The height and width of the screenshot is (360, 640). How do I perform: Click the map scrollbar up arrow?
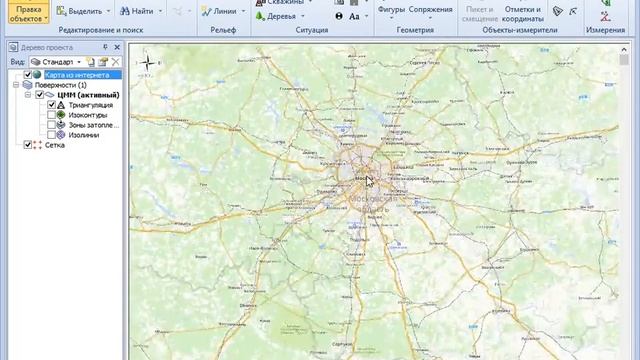coord(624,49)
